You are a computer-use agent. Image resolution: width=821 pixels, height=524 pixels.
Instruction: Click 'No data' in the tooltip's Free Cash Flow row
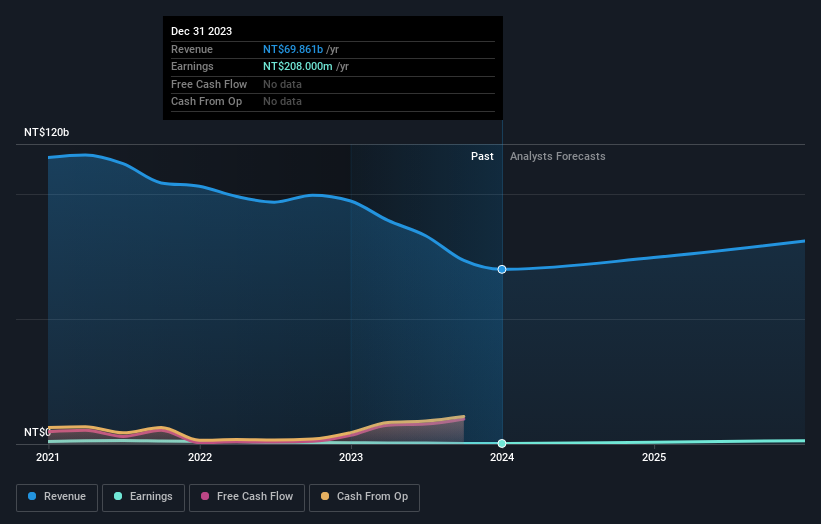(282, 84)
